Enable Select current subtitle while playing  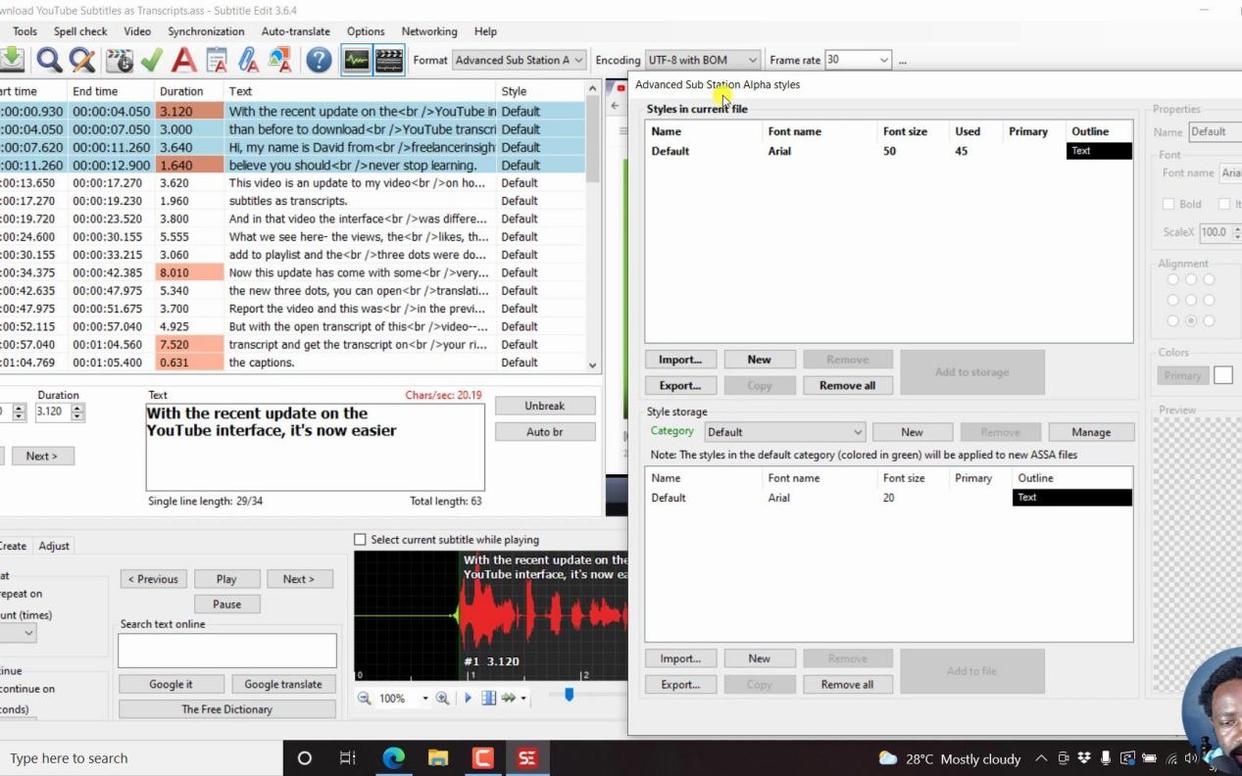360,540
